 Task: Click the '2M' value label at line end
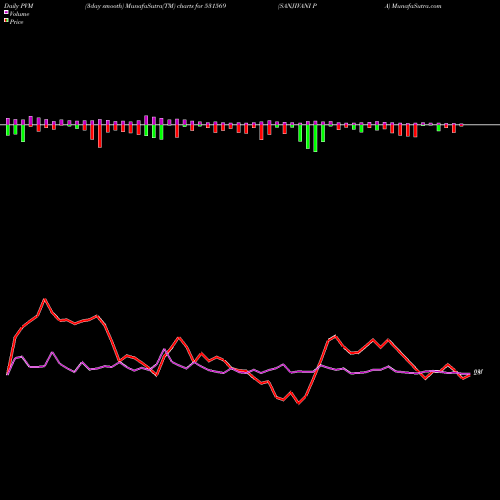coord(478,372)
